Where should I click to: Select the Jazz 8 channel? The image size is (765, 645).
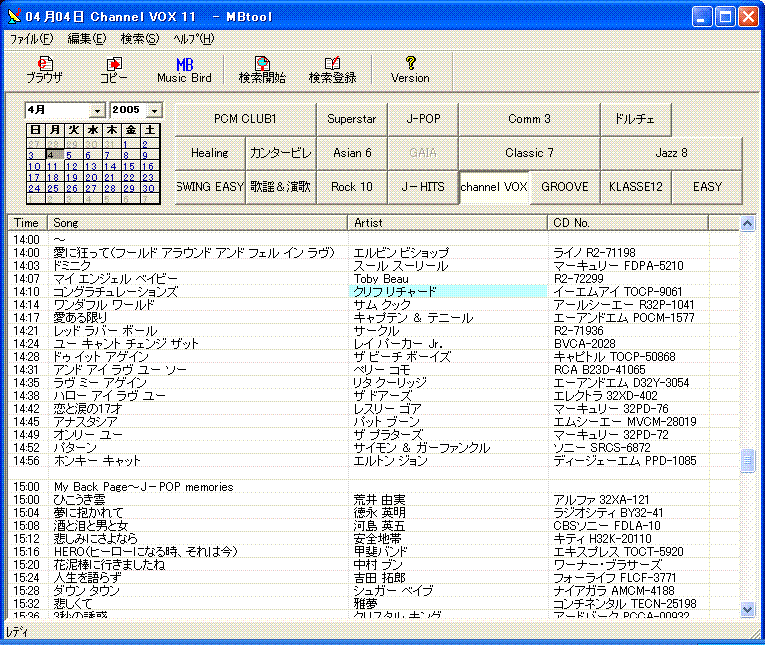click(671, 153)
